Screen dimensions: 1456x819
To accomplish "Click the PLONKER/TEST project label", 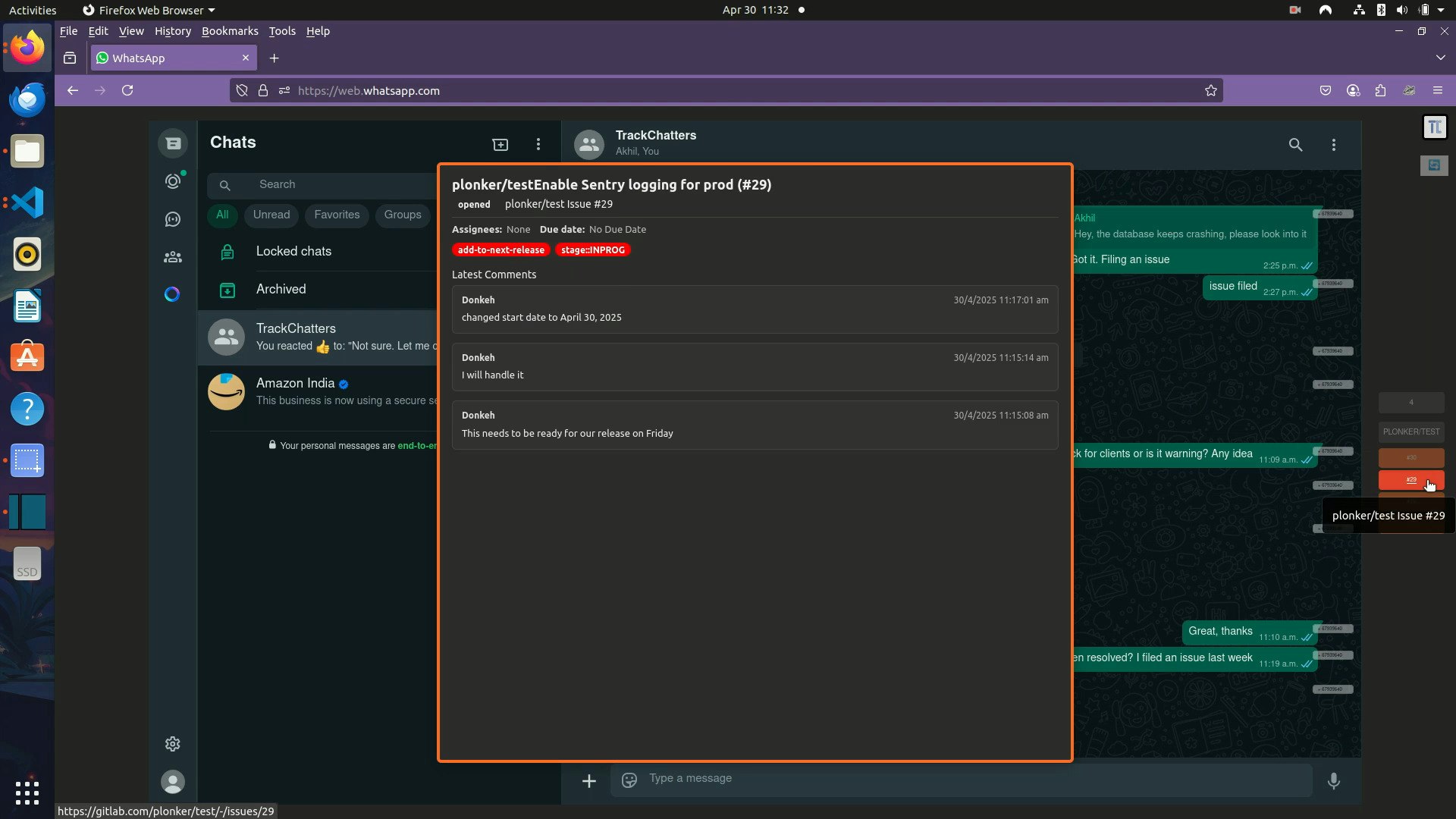I will tap(1411, 431).
